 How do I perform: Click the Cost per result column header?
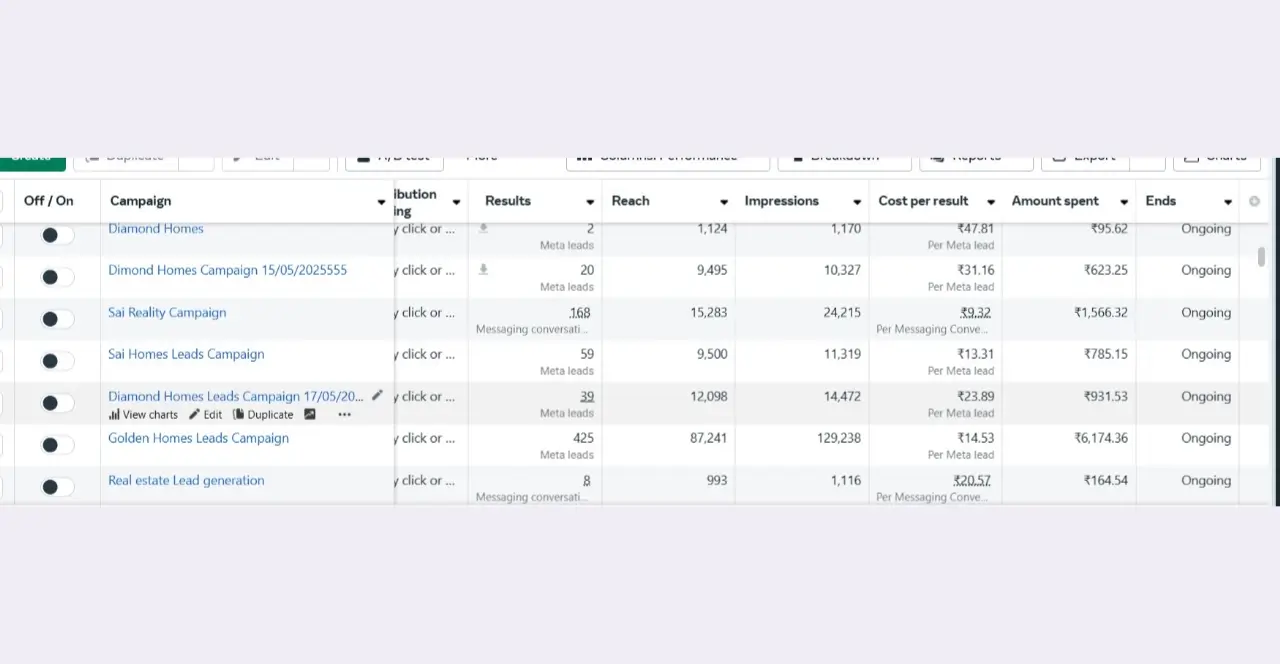923,201
